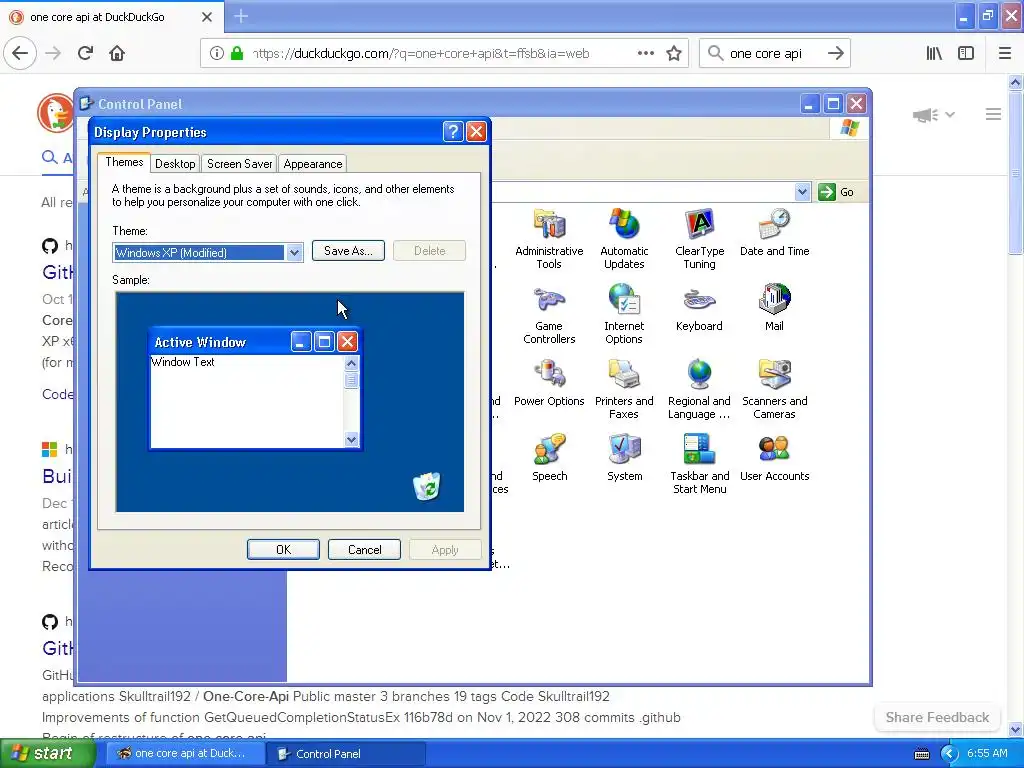The image size is (1024, 768).
Task: Switch to the Screen Saver tab
Action: pos(239,164)
